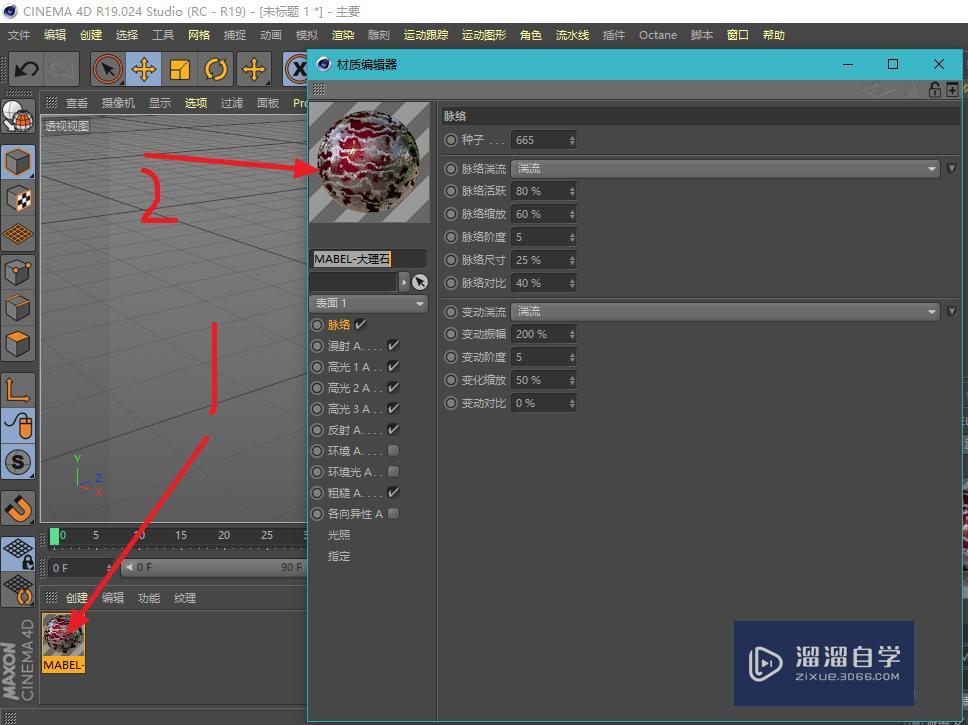The image size is (968, 725).
Task: Open the material manager 创建 menu
Action: (x=77, y=598)
